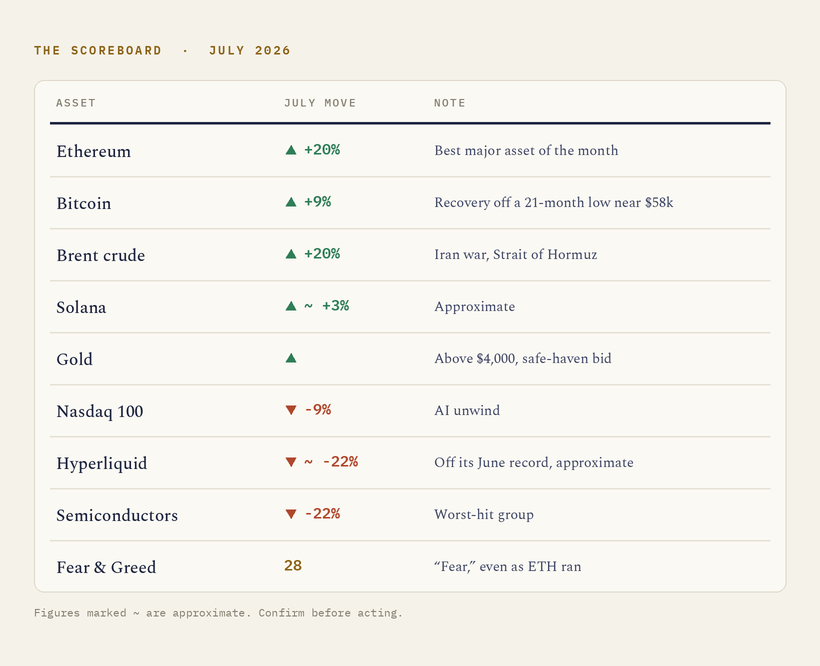
Task: Select the JULY MOVE column header
Action: click(320, 103)
